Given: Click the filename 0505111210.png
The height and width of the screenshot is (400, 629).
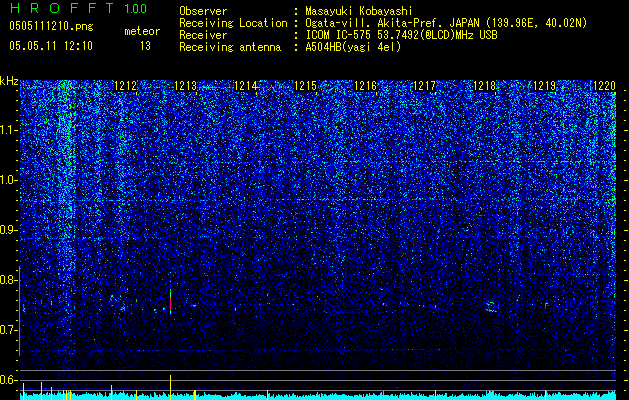Looking at the screenshot, I should [51, 26].
